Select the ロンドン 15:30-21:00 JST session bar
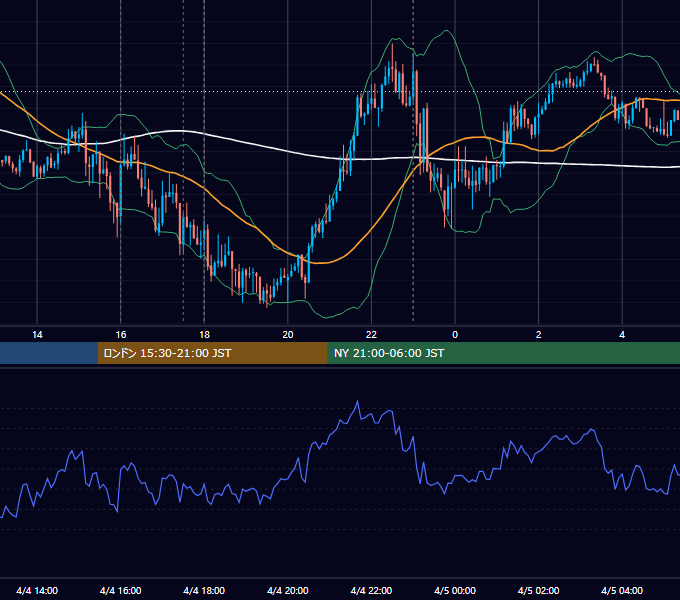Viewport: 680px width, 600px height. (213, 353)
